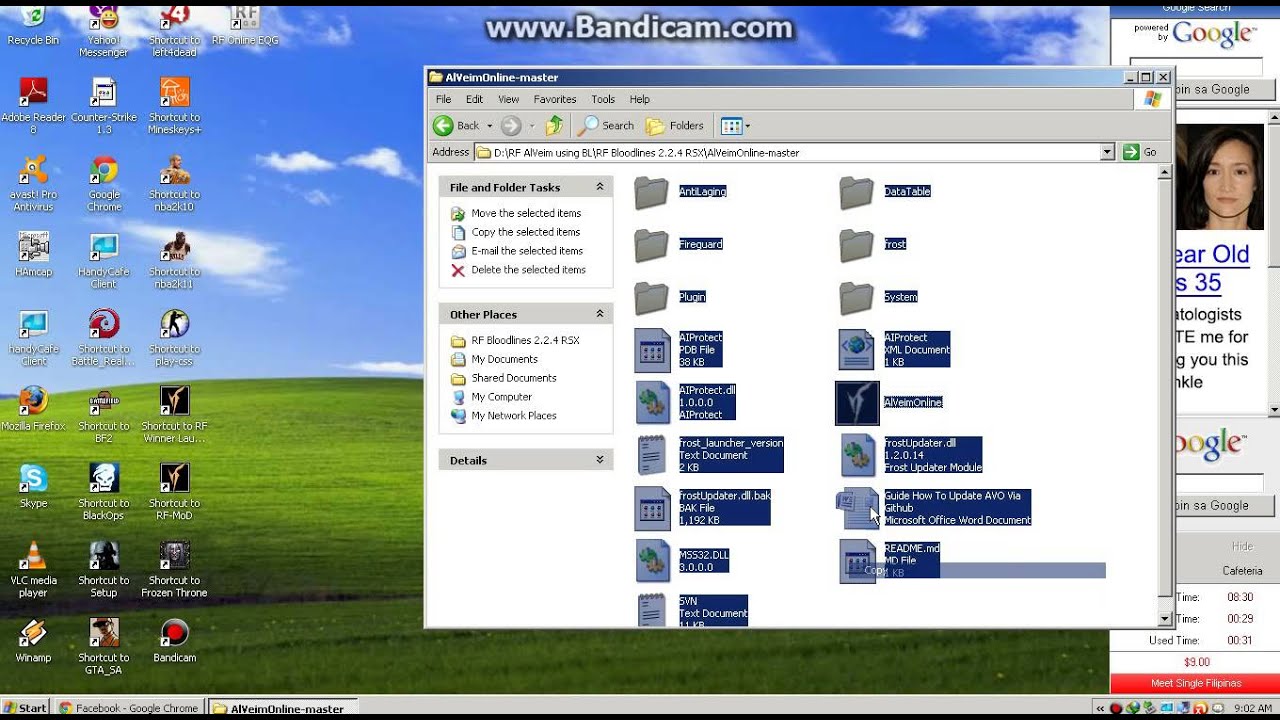Select the Guide How To Update AVO document
The width and height of the screenshot is (1280, 720).
(857, 508)
